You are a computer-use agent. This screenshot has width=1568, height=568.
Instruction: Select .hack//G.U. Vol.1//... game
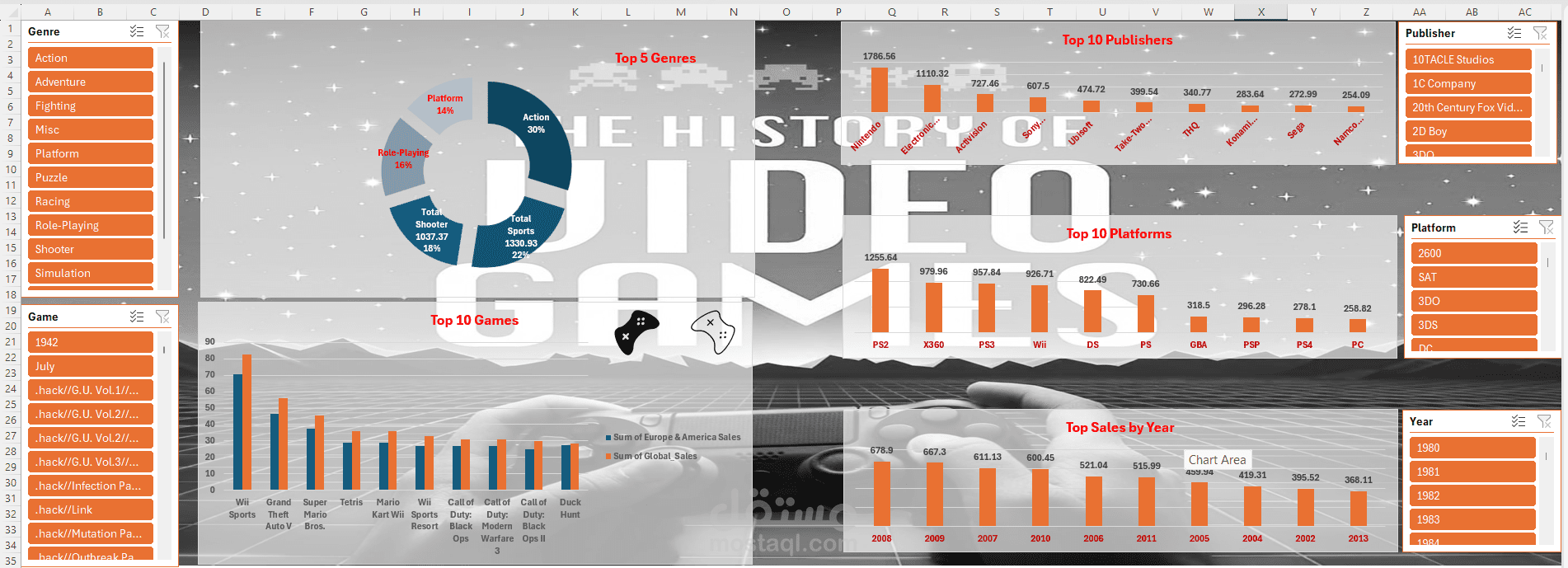tap(91, 390)
